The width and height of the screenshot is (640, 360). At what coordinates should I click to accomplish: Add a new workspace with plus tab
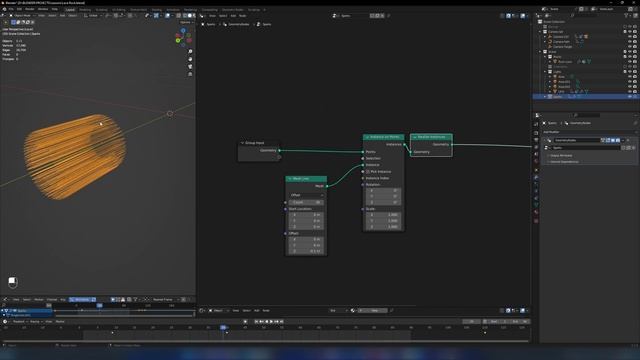[264, 9]
